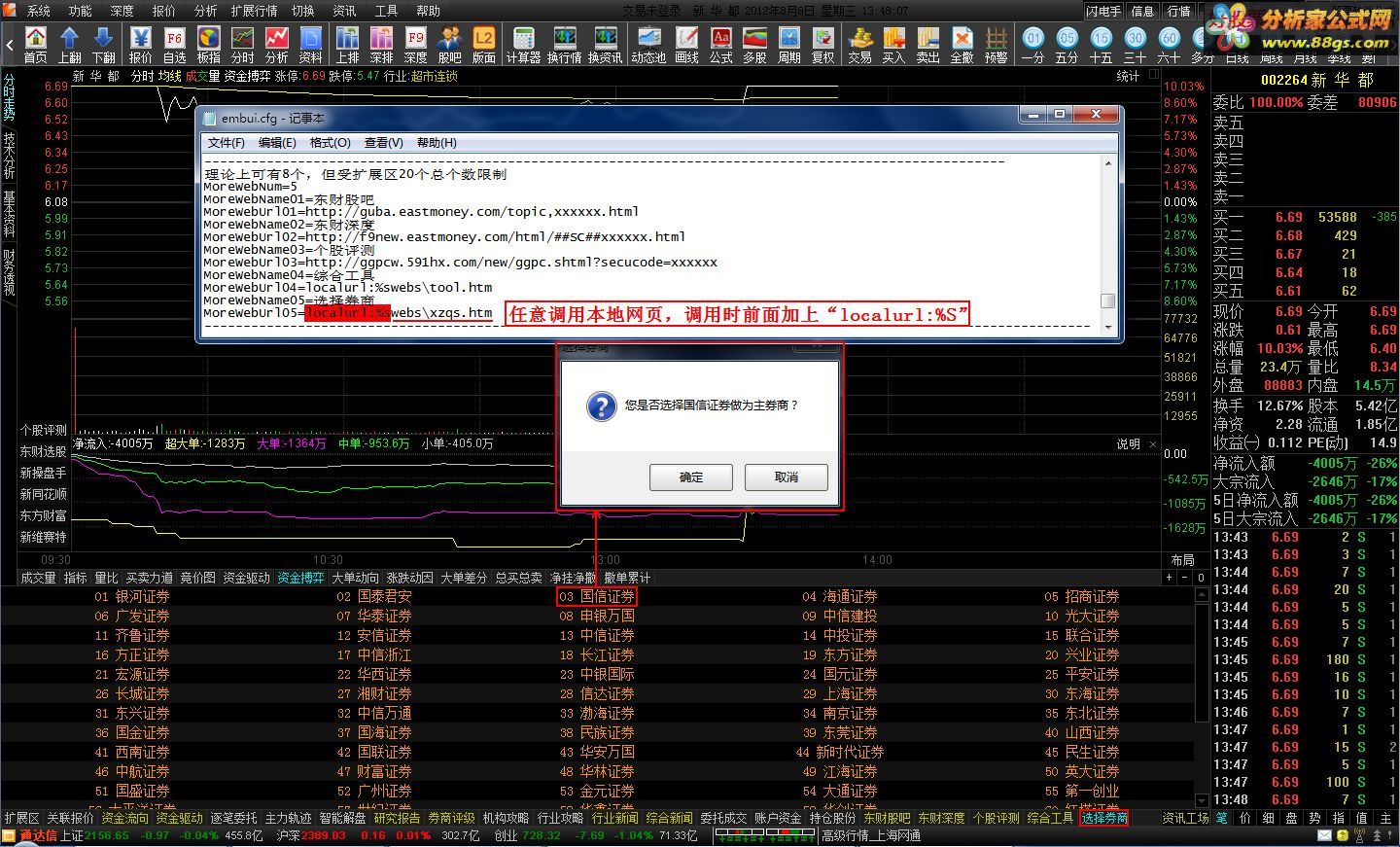Collapse toolbar with left chevron arrow
The image size is (1400, 847).
[9, 45]
